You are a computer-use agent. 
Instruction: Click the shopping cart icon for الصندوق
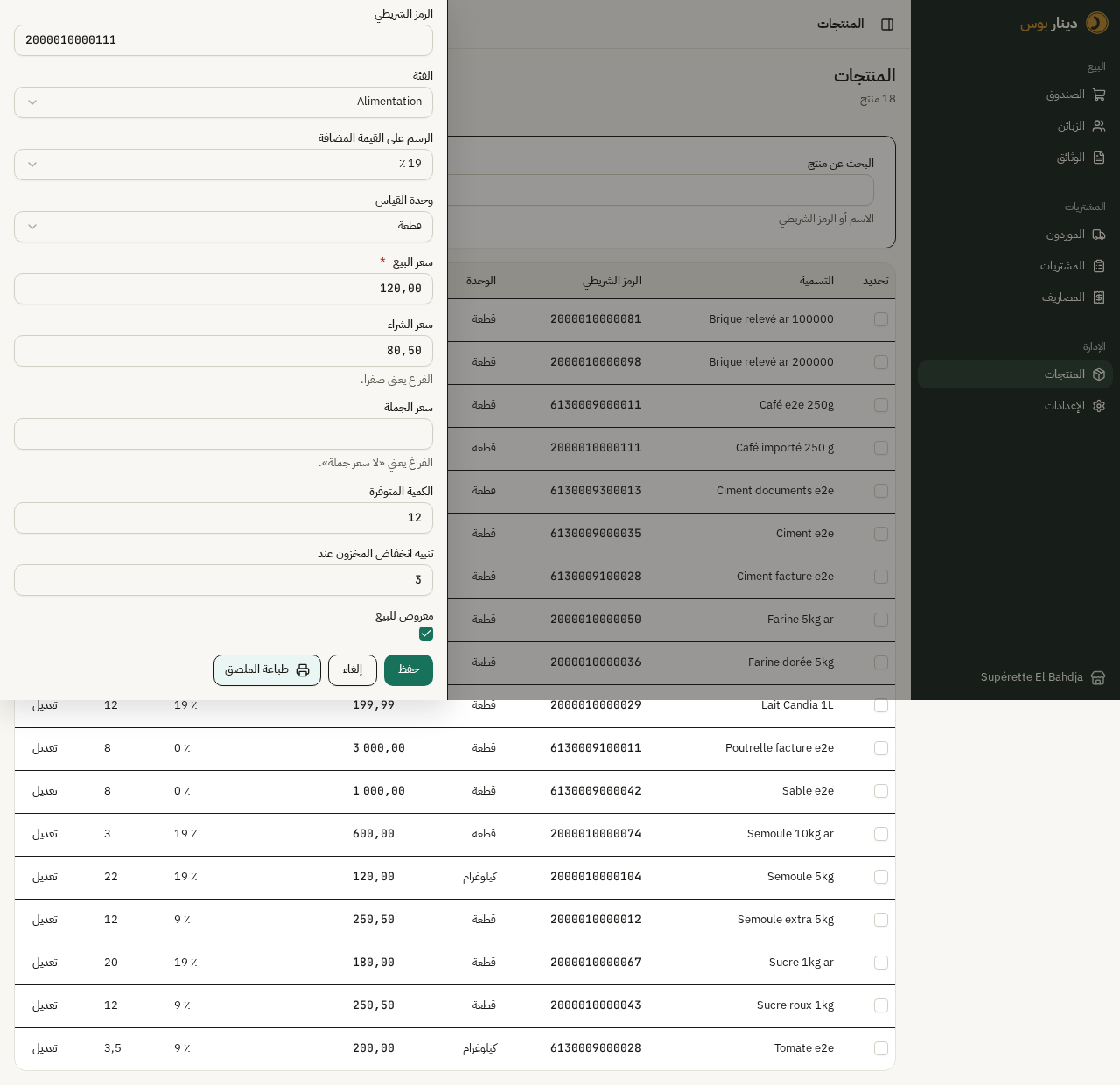coord(1099,94)
